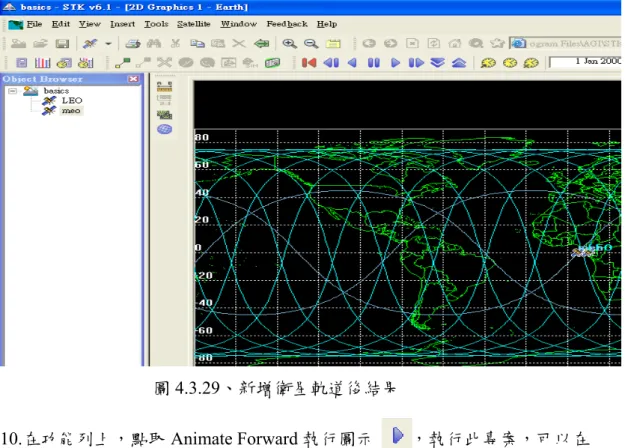Click the Copy toolbar icon
This screenshot has width=625, height=448.
click(x=197, y=43)
